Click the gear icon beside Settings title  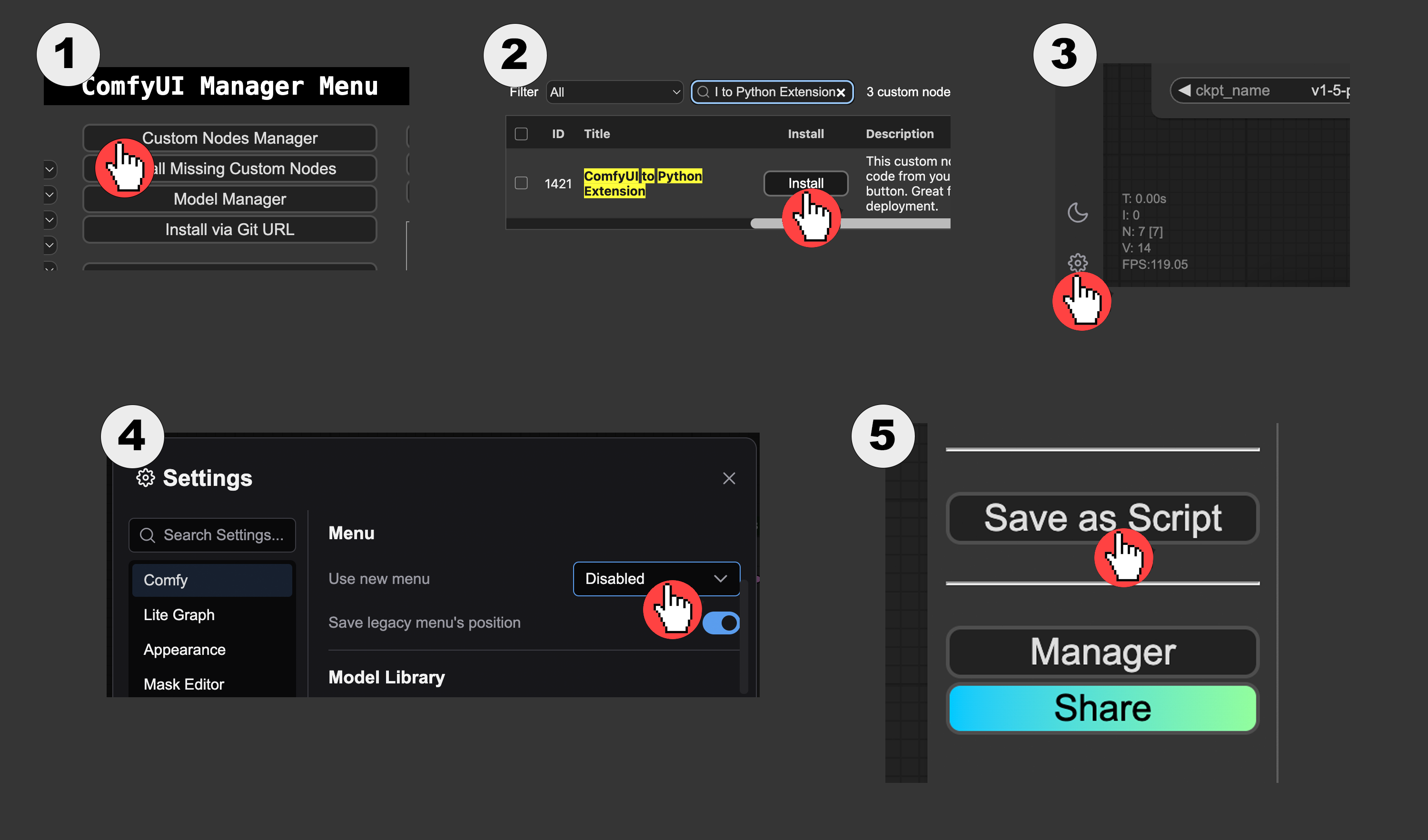pos(145,477)
